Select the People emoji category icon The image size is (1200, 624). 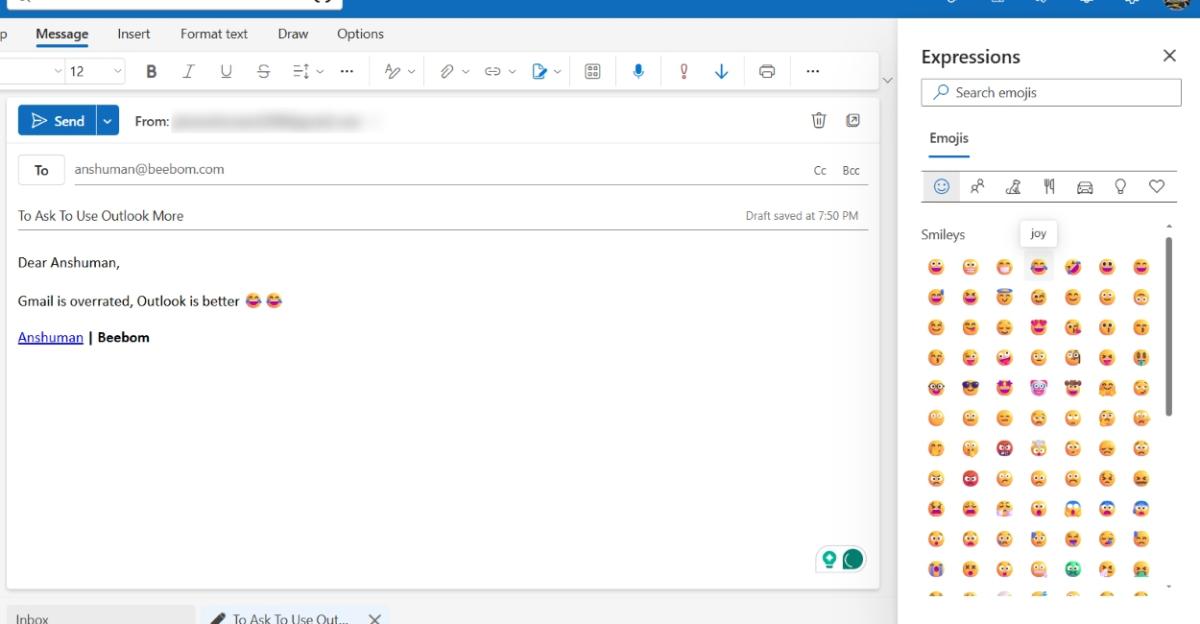[977, 186]
